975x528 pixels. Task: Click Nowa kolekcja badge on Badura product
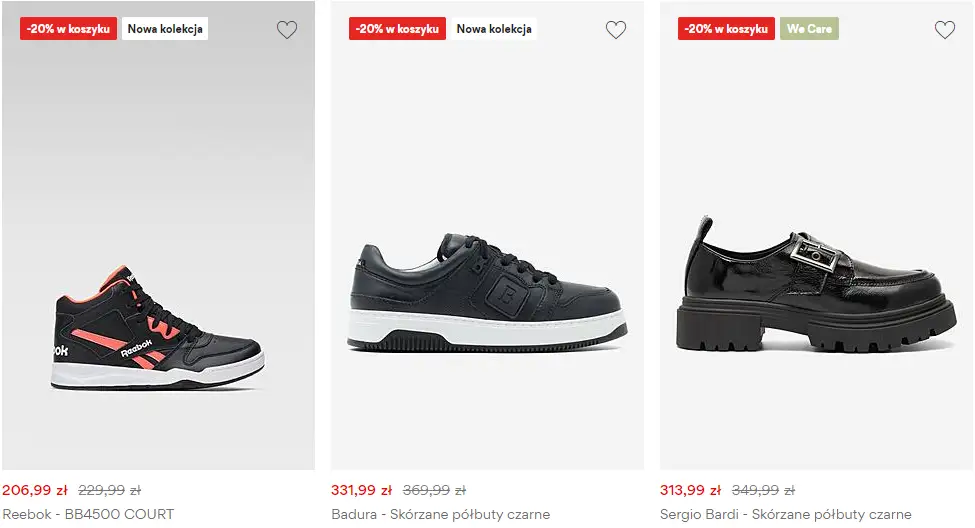(494, 29)
